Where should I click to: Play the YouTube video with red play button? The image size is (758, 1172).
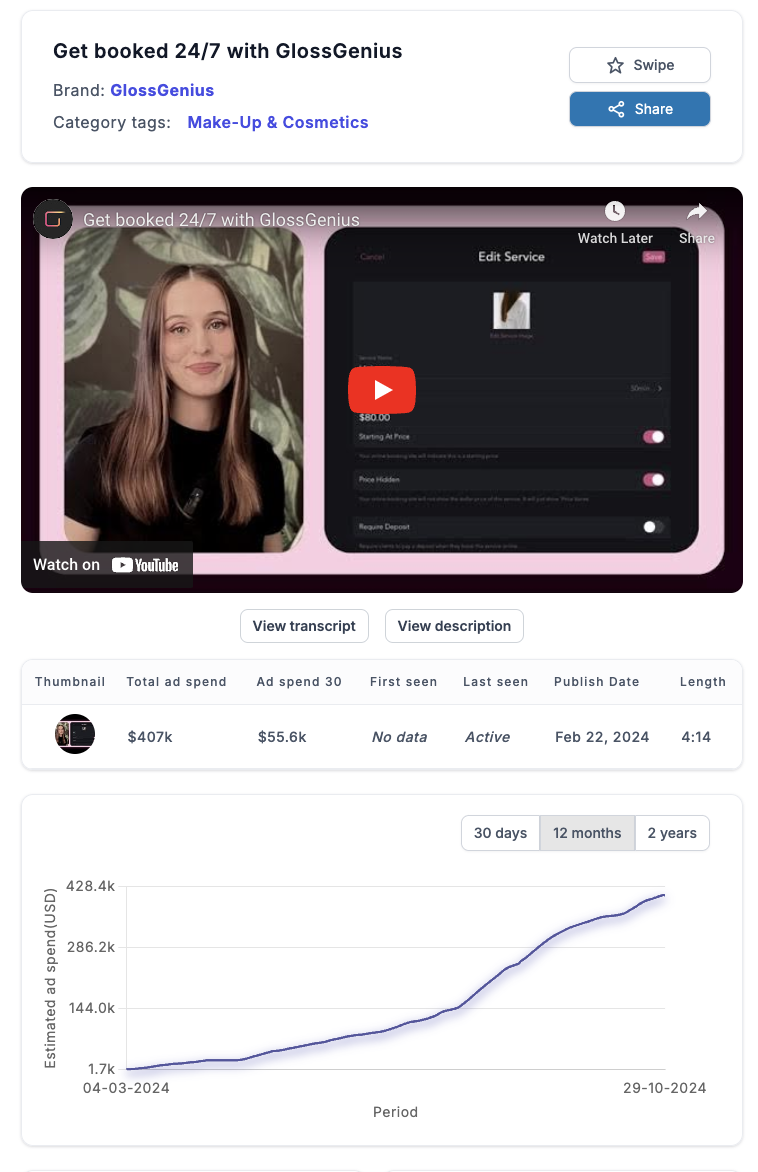[382, 389]
